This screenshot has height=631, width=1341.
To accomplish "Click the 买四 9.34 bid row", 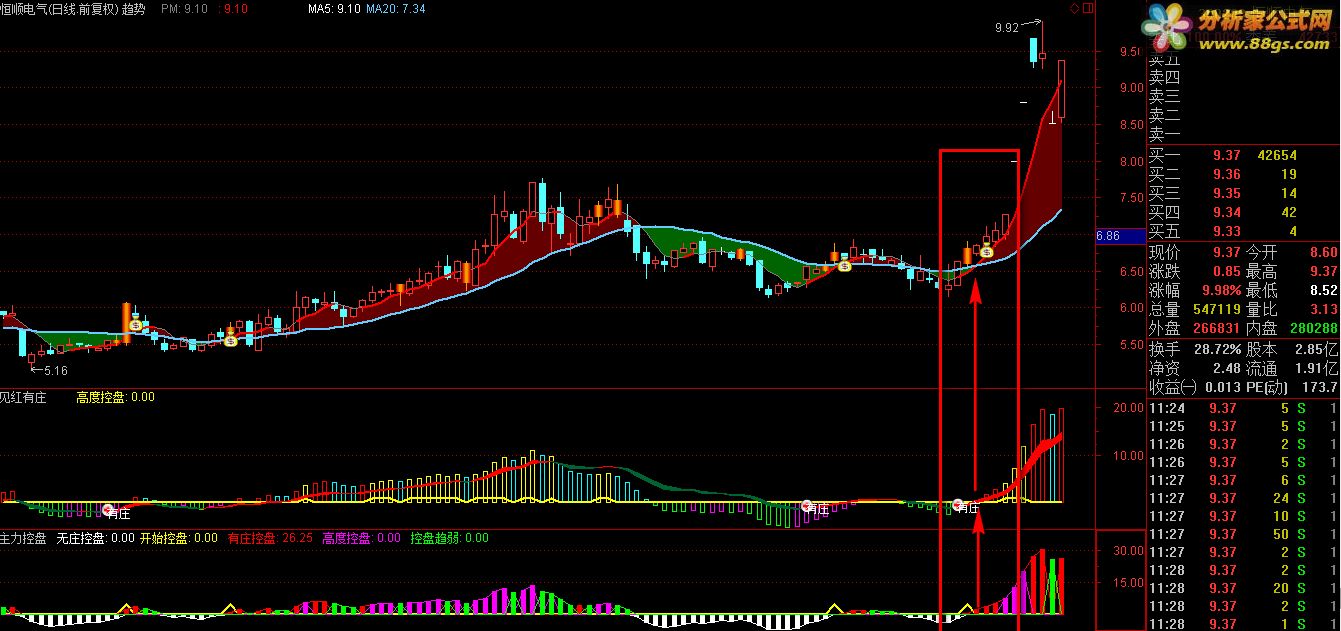I will (x=1244, y=212).
